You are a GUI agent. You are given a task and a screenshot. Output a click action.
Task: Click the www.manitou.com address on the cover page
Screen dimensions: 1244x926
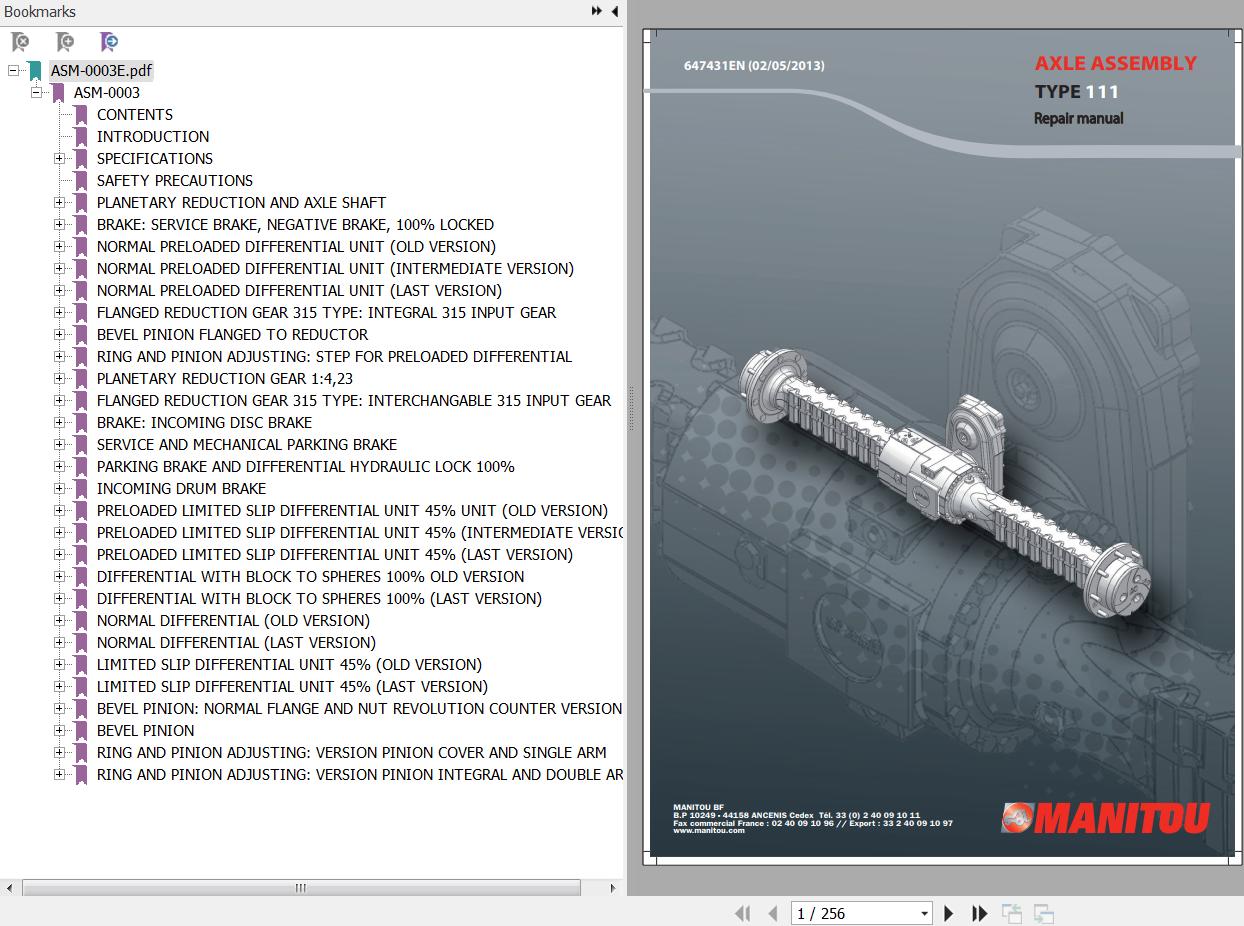coord(709,831)
